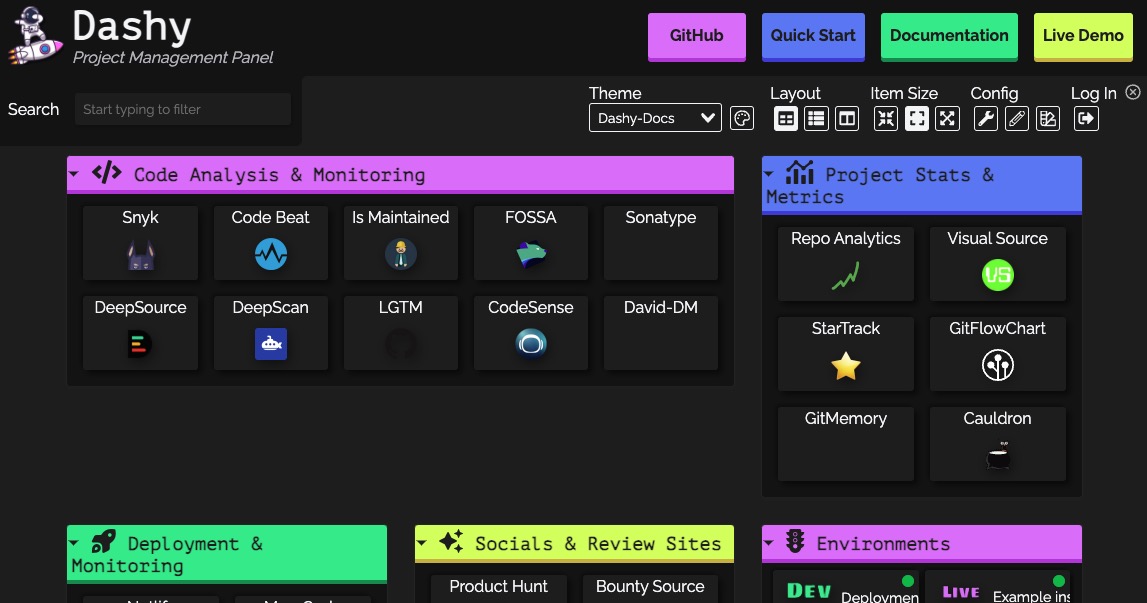Switch to the list layout icon
The height and width of the screenshot is (603, 1147).
(x=816, y=118)
